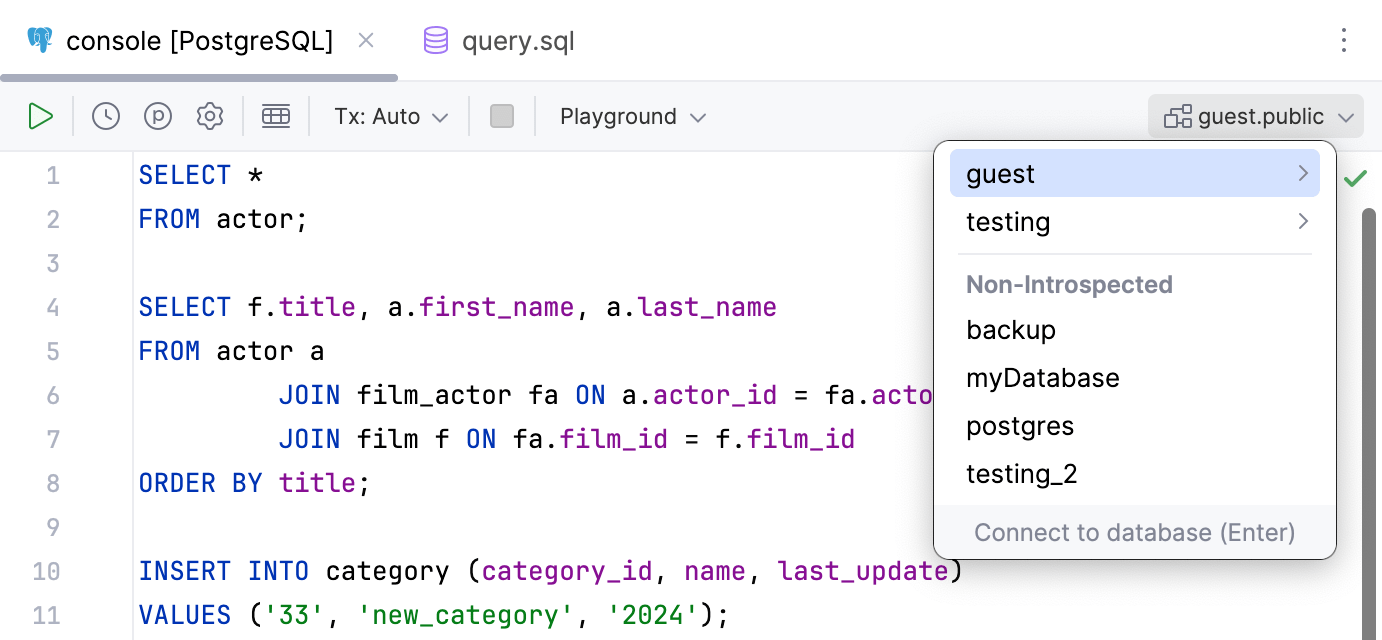Close the console [PostgreSQL] tab
The width and height of the screenshot is (1382, 640).
click(x=366, y=40)
